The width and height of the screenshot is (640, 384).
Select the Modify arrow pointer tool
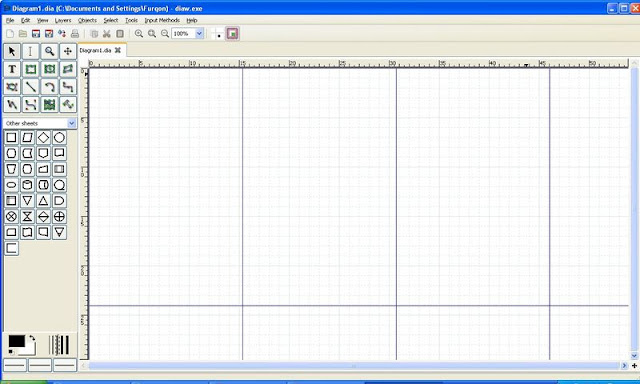12,51
